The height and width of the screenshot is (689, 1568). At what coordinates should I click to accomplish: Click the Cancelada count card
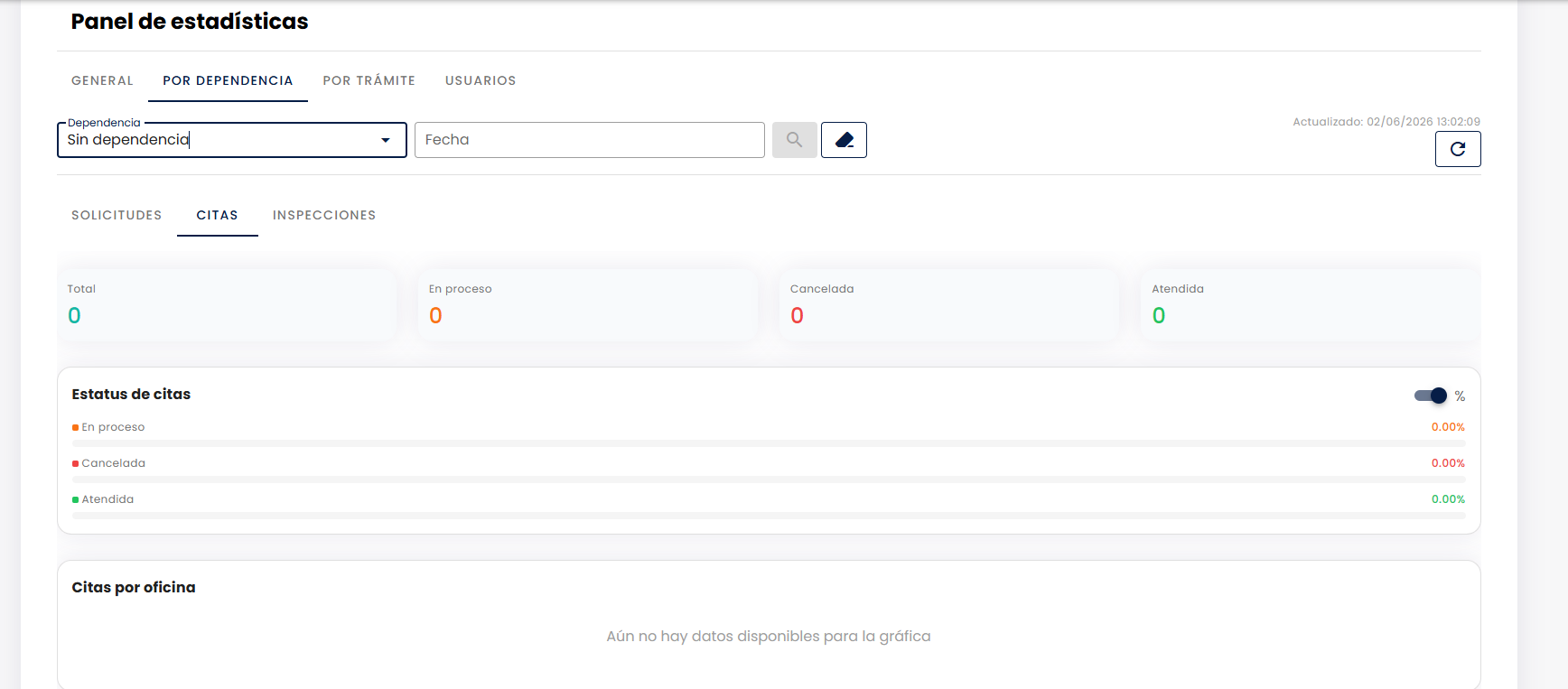(949, 304)
